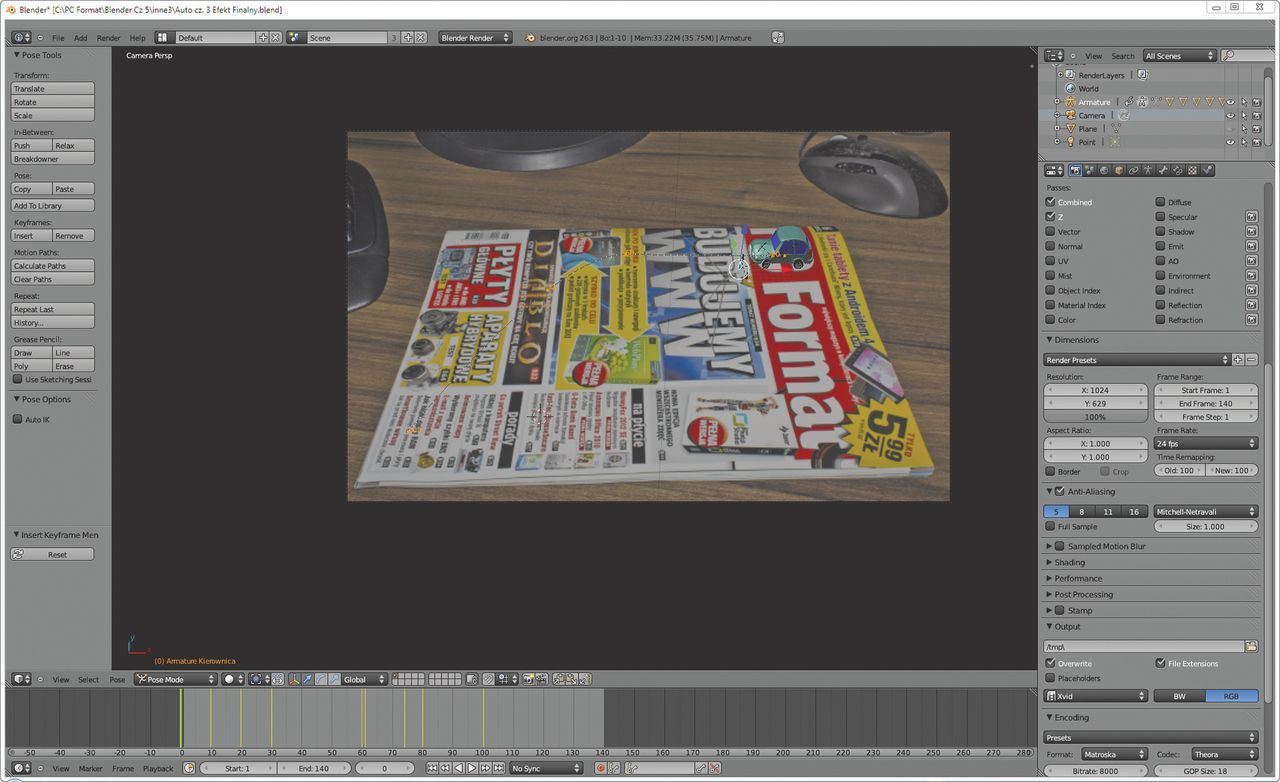Enable the Vector pass checkbox
Image resolution: width=1280 pixels, height=782 pixels.
tap(1050, 232)
